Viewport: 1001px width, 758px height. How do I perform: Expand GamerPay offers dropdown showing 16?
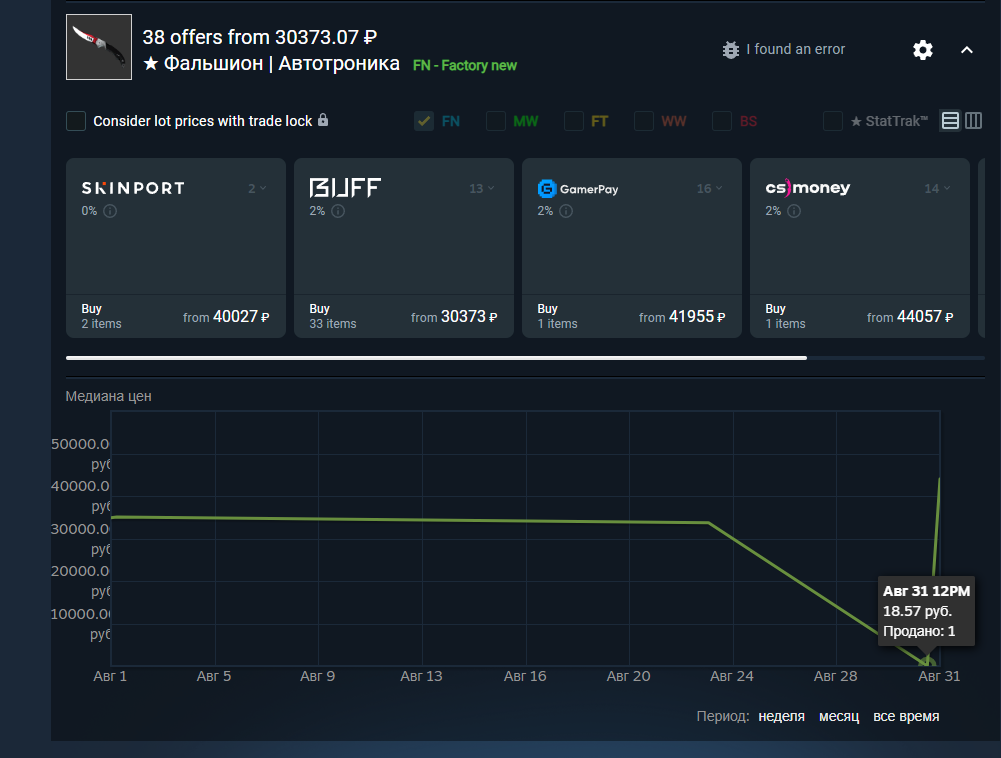[710, 188]
